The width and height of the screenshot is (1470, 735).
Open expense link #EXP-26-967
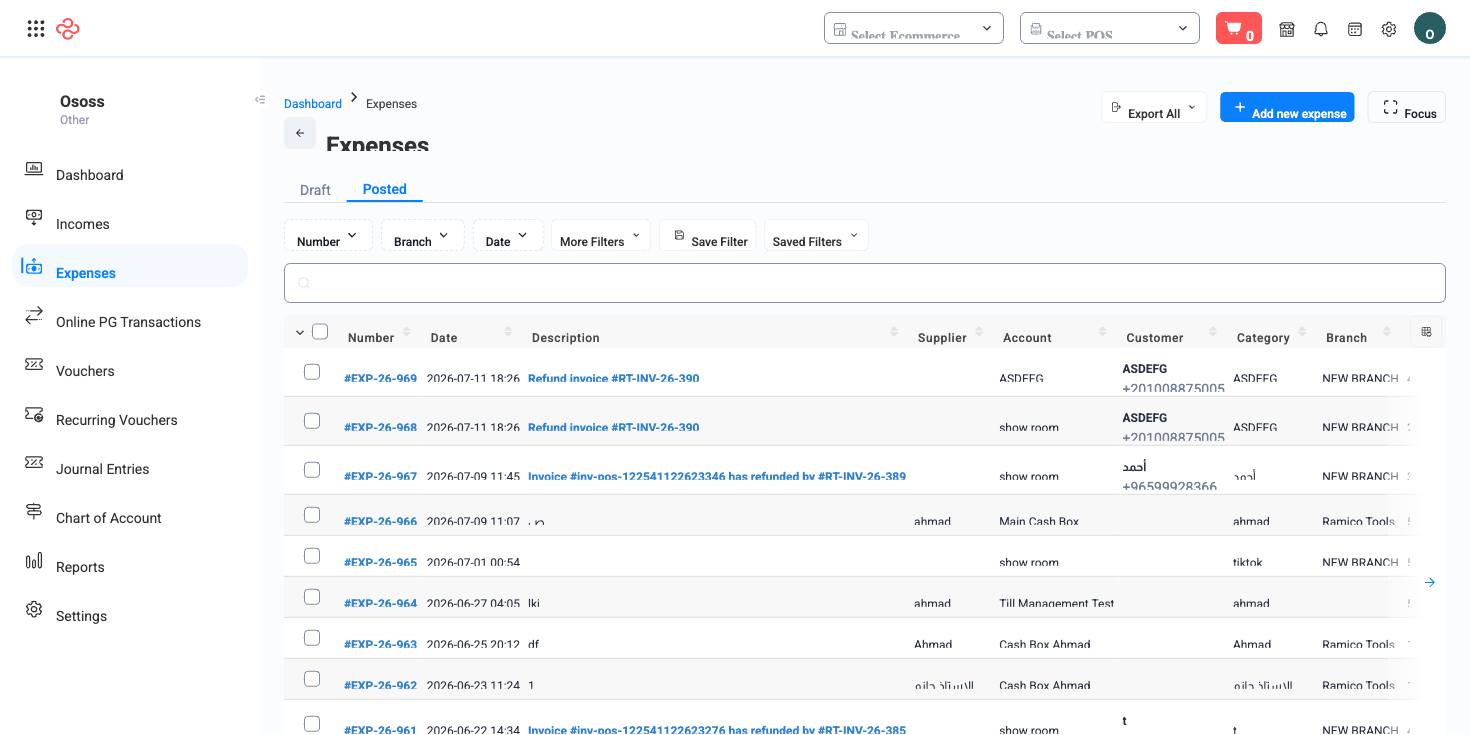[x=380, y=476]
